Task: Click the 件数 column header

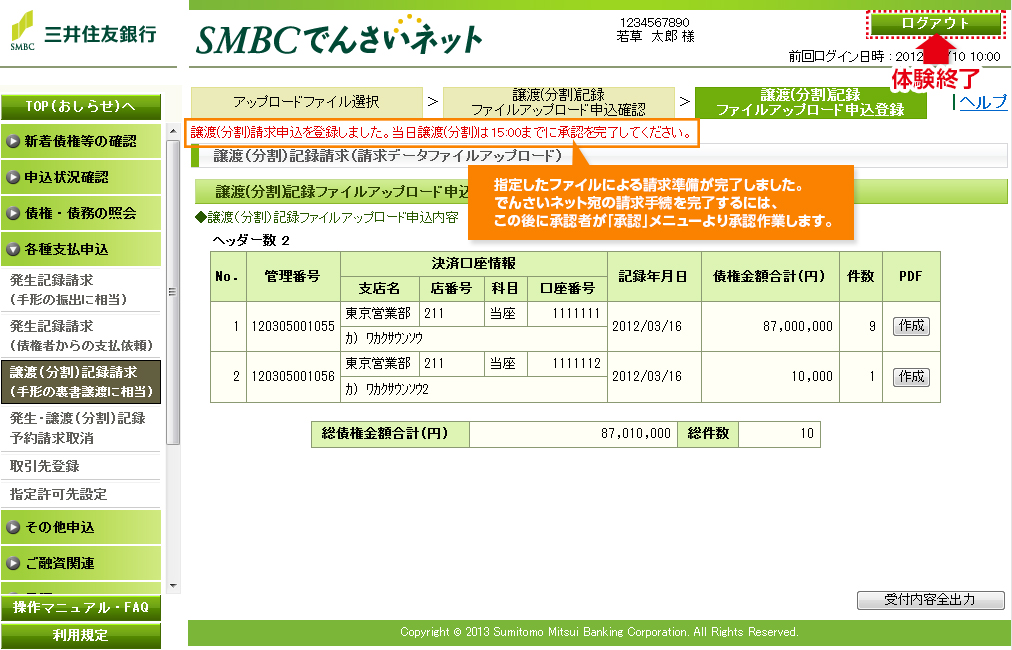Action: pyautogui.click(x=860, y=276)
